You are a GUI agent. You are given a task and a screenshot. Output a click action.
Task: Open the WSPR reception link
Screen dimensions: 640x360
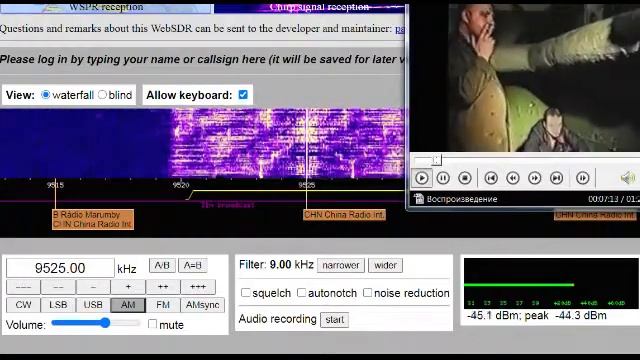pyautogui.click(x=106, y=7)
